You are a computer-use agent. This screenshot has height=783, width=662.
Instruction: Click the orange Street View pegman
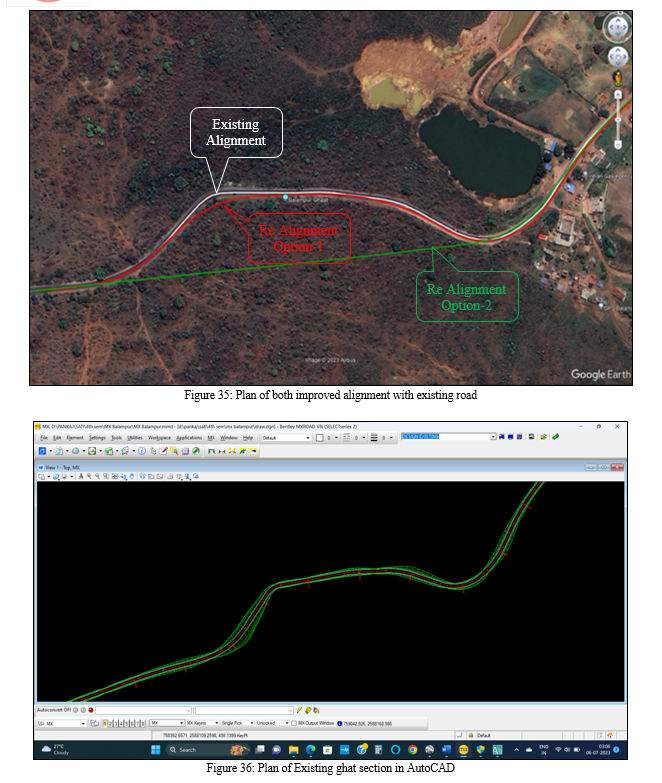618,78
